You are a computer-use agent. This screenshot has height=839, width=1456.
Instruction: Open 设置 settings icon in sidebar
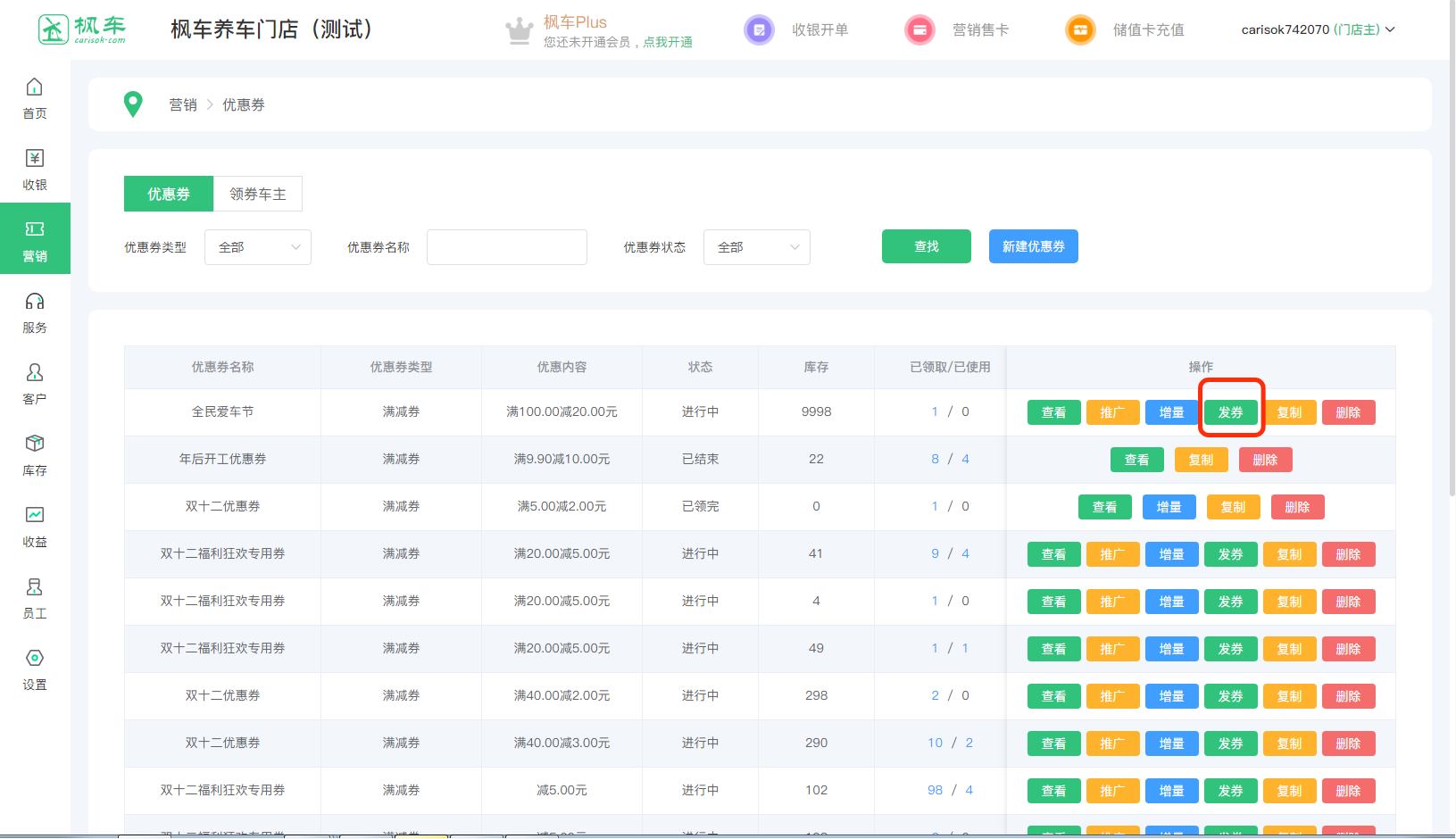[x=35, y=659]
